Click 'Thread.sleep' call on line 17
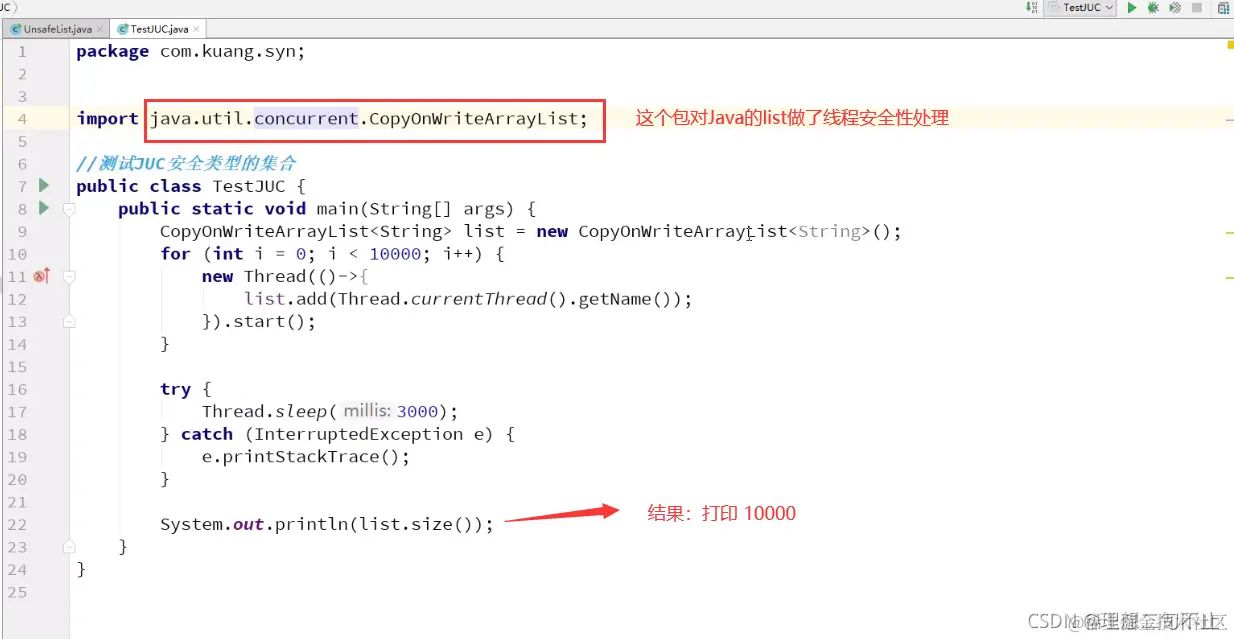The height and width of the screenshot is (639, 1234). click(264, 411)
